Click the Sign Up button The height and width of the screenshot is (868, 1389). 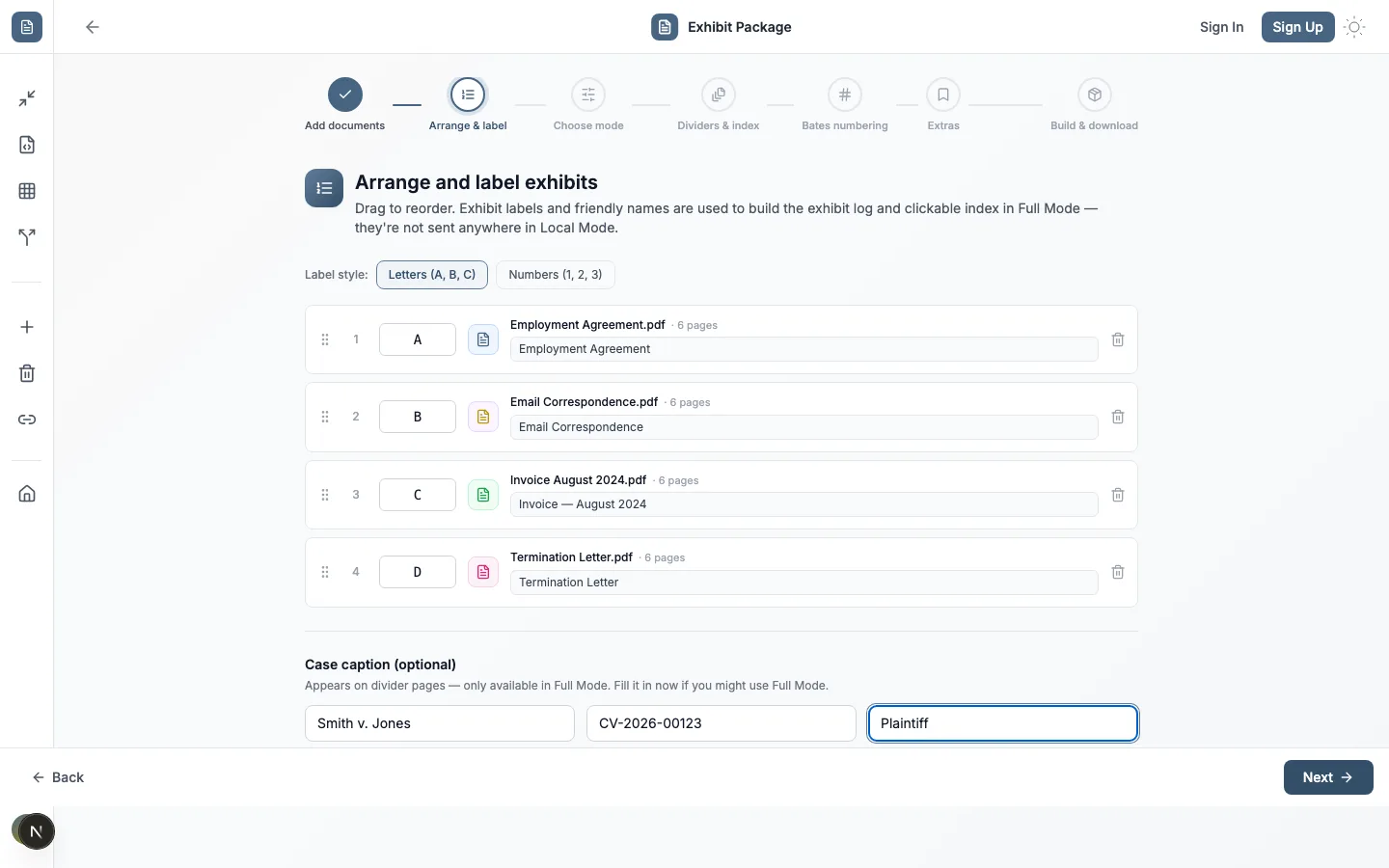pyautogui.click(x=1297, y=27)
